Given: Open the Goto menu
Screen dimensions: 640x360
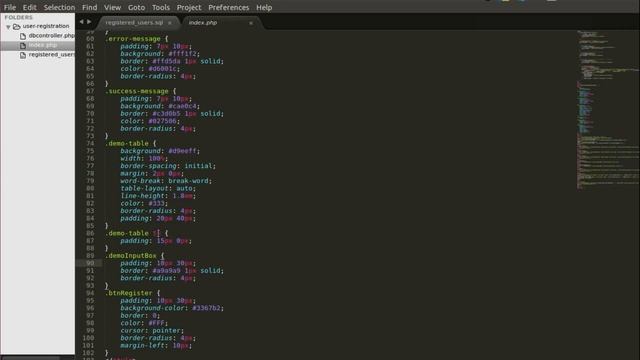Looking at the screenshot, I should coord(136,7).
